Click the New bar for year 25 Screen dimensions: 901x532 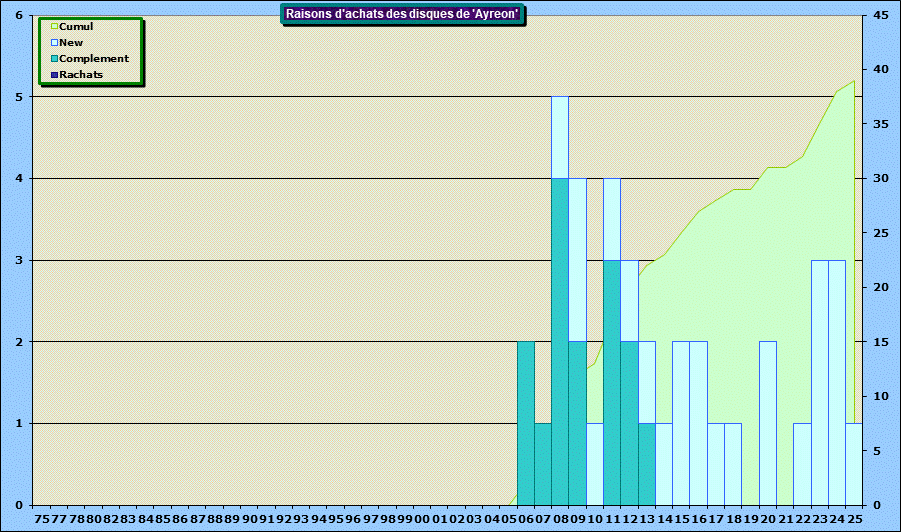tap(854, 463)
